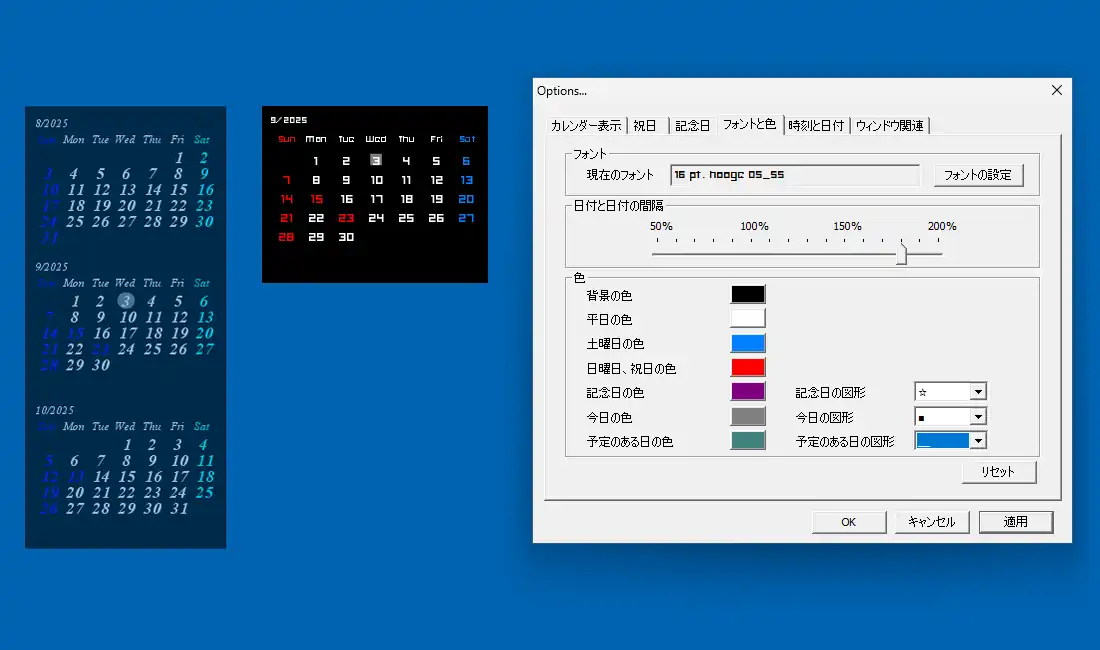Click 9/2025 header in the black calendar
The image size is (1100, 650).
(x=289, y=120)
